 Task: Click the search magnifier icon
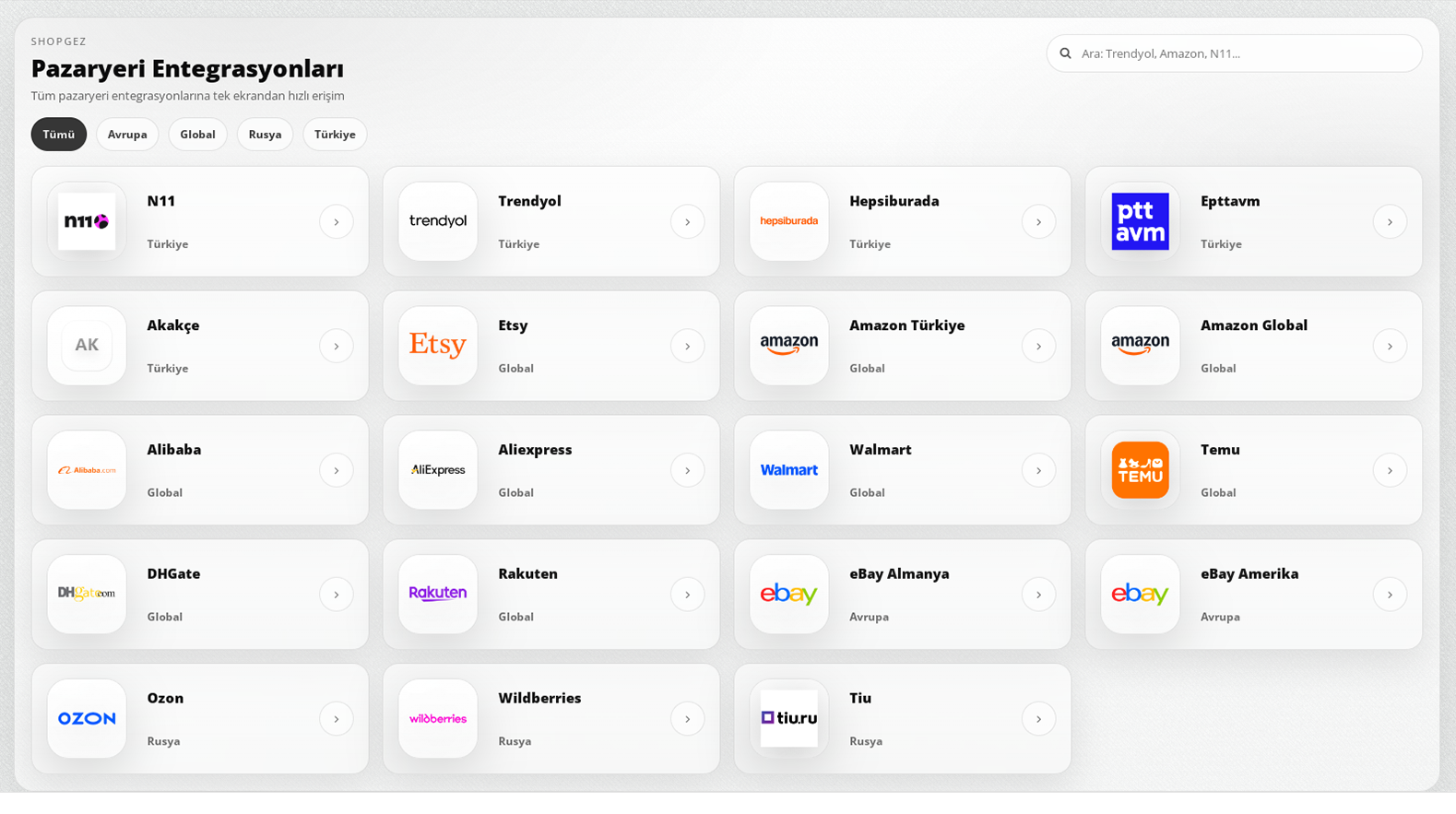pyautogui.click(x=1066, y=53)
